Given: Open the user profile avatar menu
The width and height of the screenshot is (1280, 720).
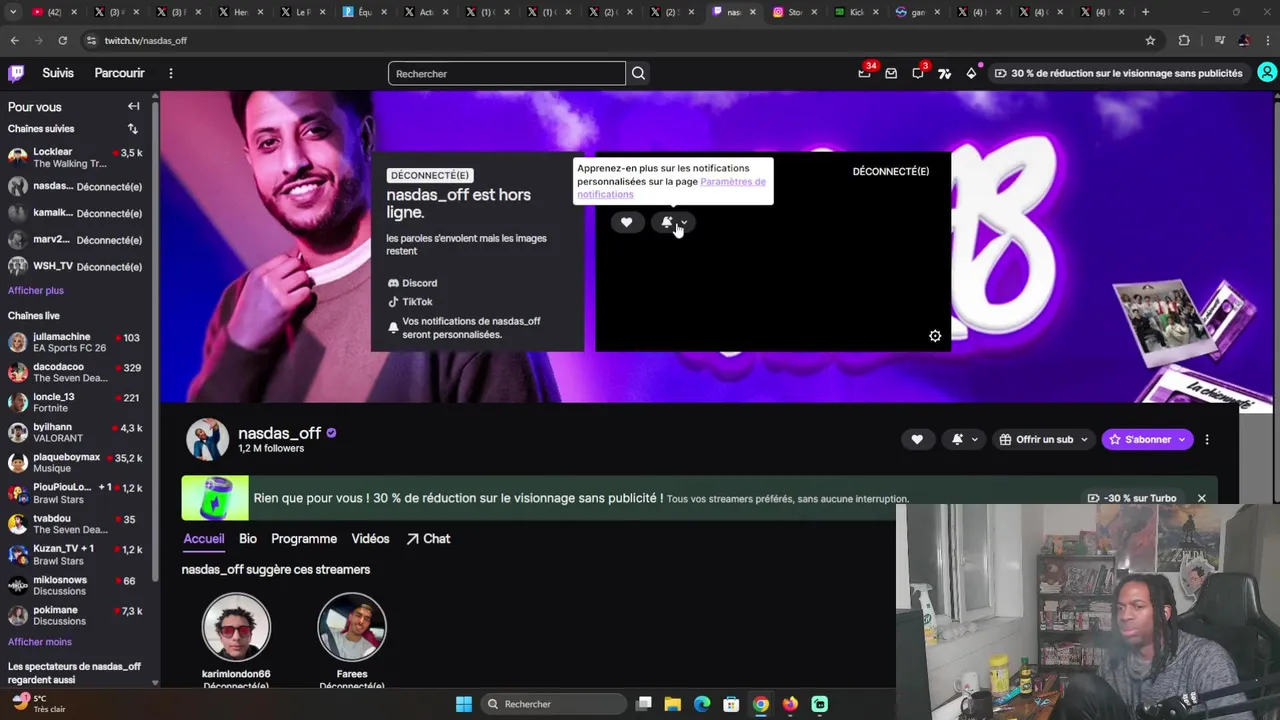Looking at the screenshot, I should click(1267, 73).
